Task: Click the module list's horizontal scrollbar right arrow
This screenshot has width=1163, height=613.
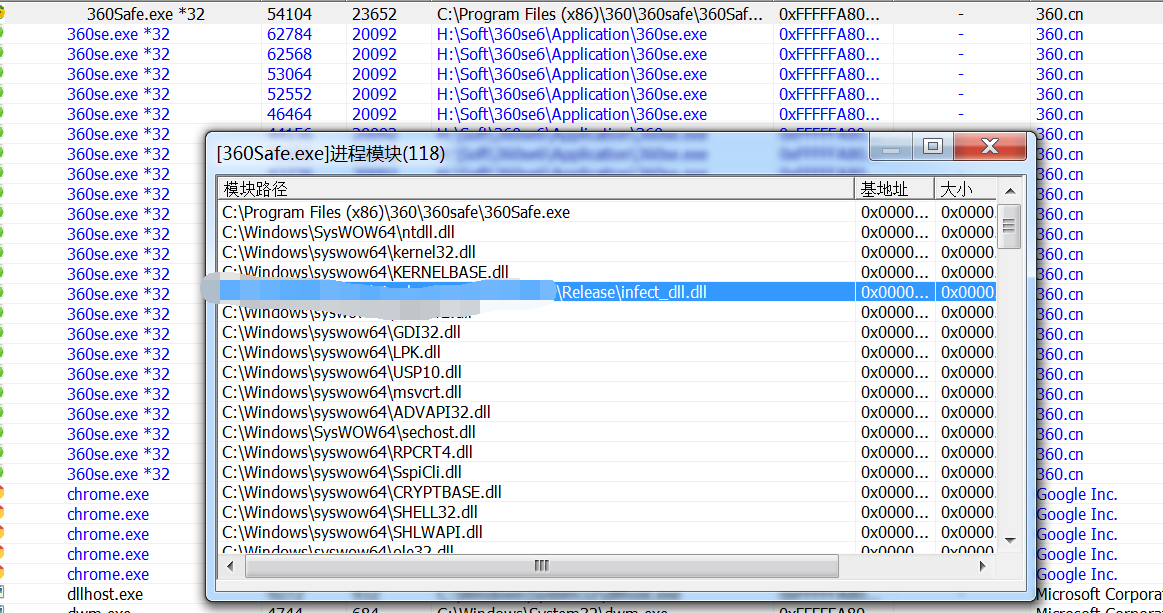Action: [983, 566]
